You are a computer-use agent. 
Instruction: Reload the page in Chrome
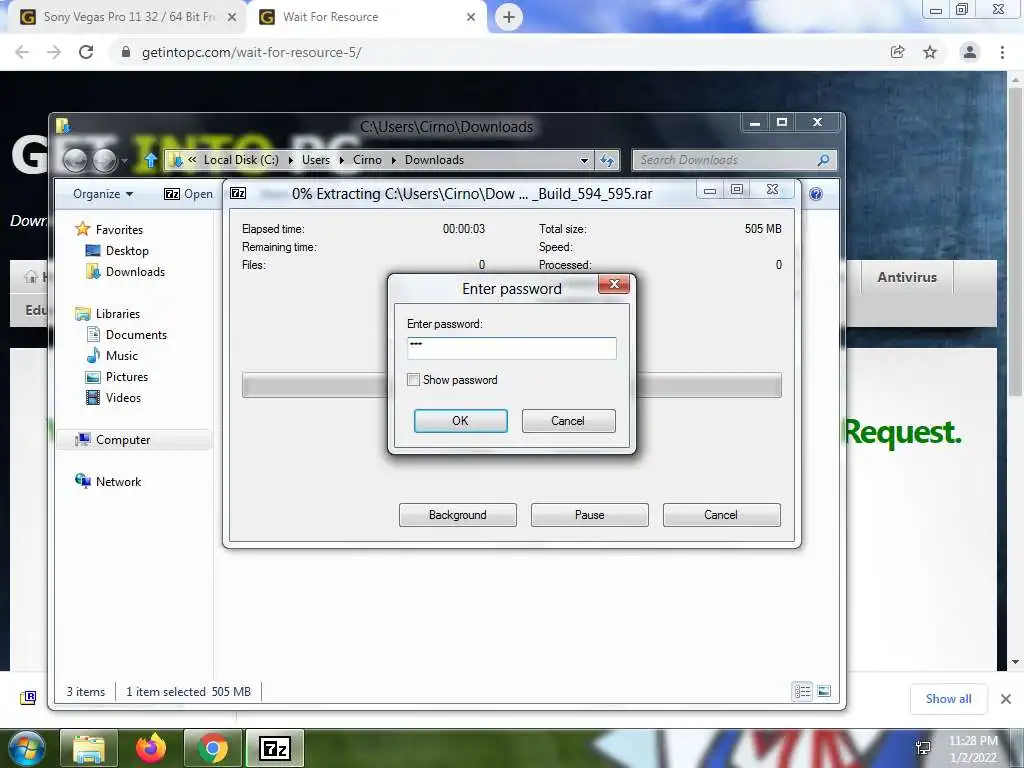(x=86, y=52)
